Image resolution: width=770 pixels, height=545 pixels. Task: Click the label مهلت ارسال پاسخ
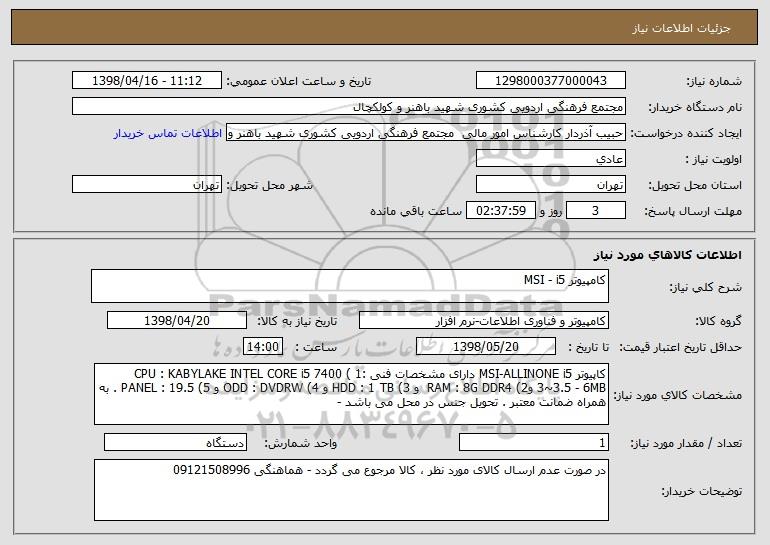click(693, 211)
